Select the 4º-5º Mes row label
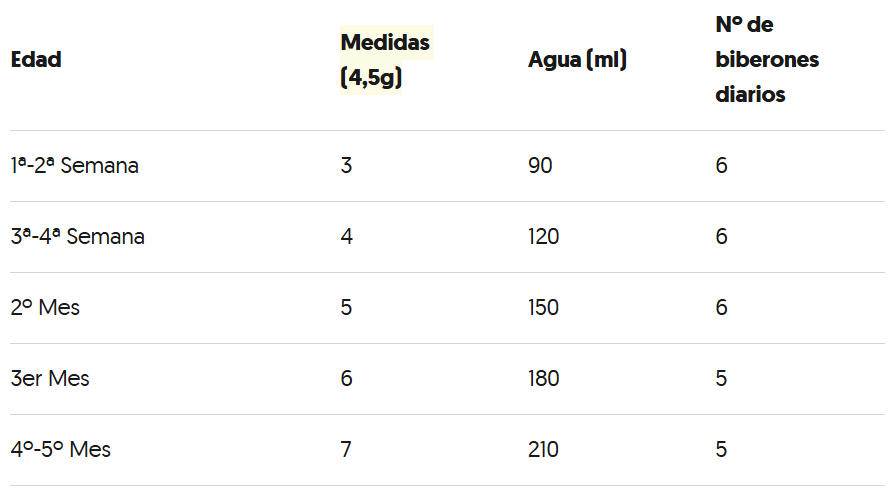This screenshot has height=489, width=889. coord(61,450)
